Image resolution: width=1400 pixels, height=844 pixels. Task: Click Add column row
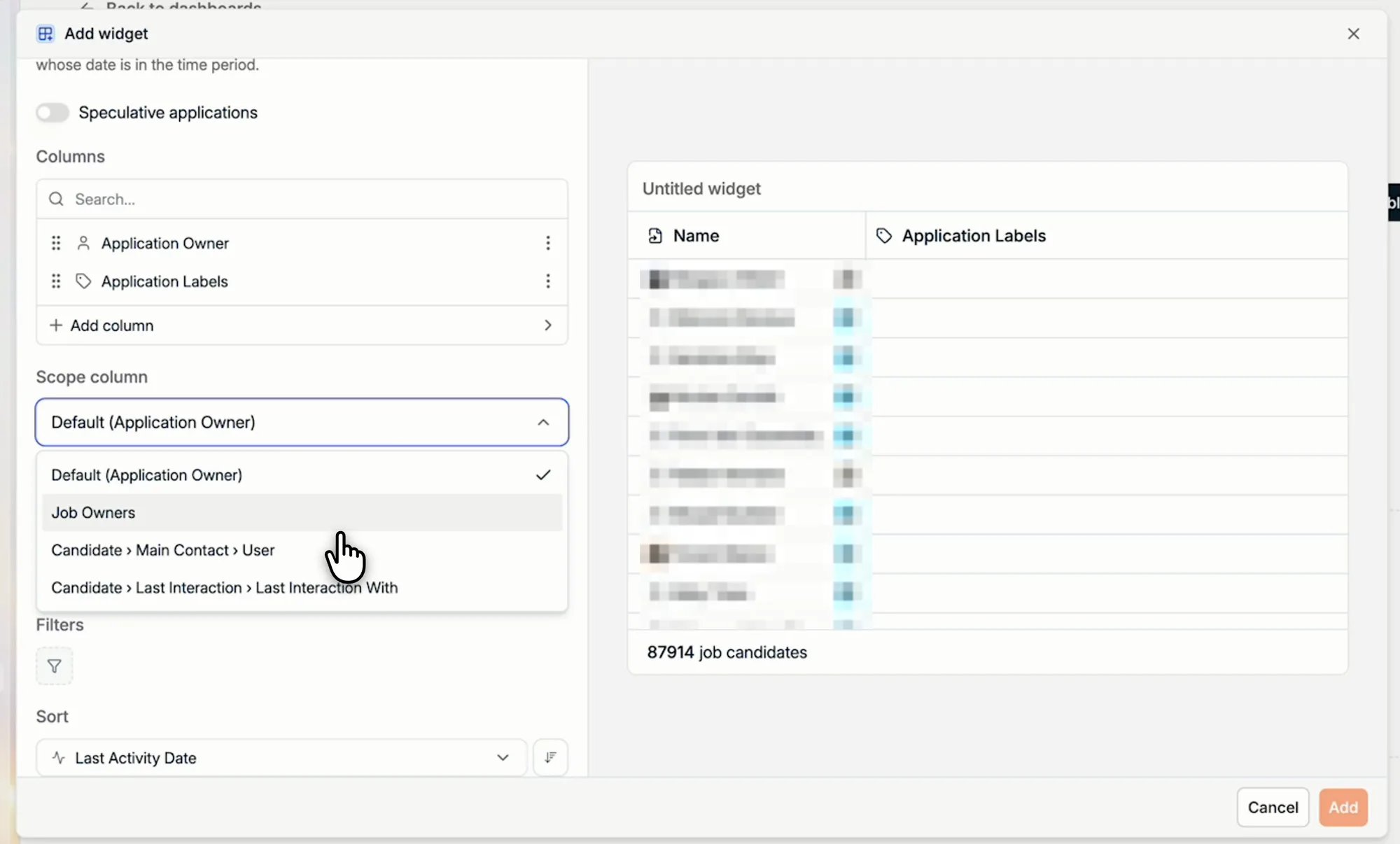pyautogui.click(x=302, y=325)
